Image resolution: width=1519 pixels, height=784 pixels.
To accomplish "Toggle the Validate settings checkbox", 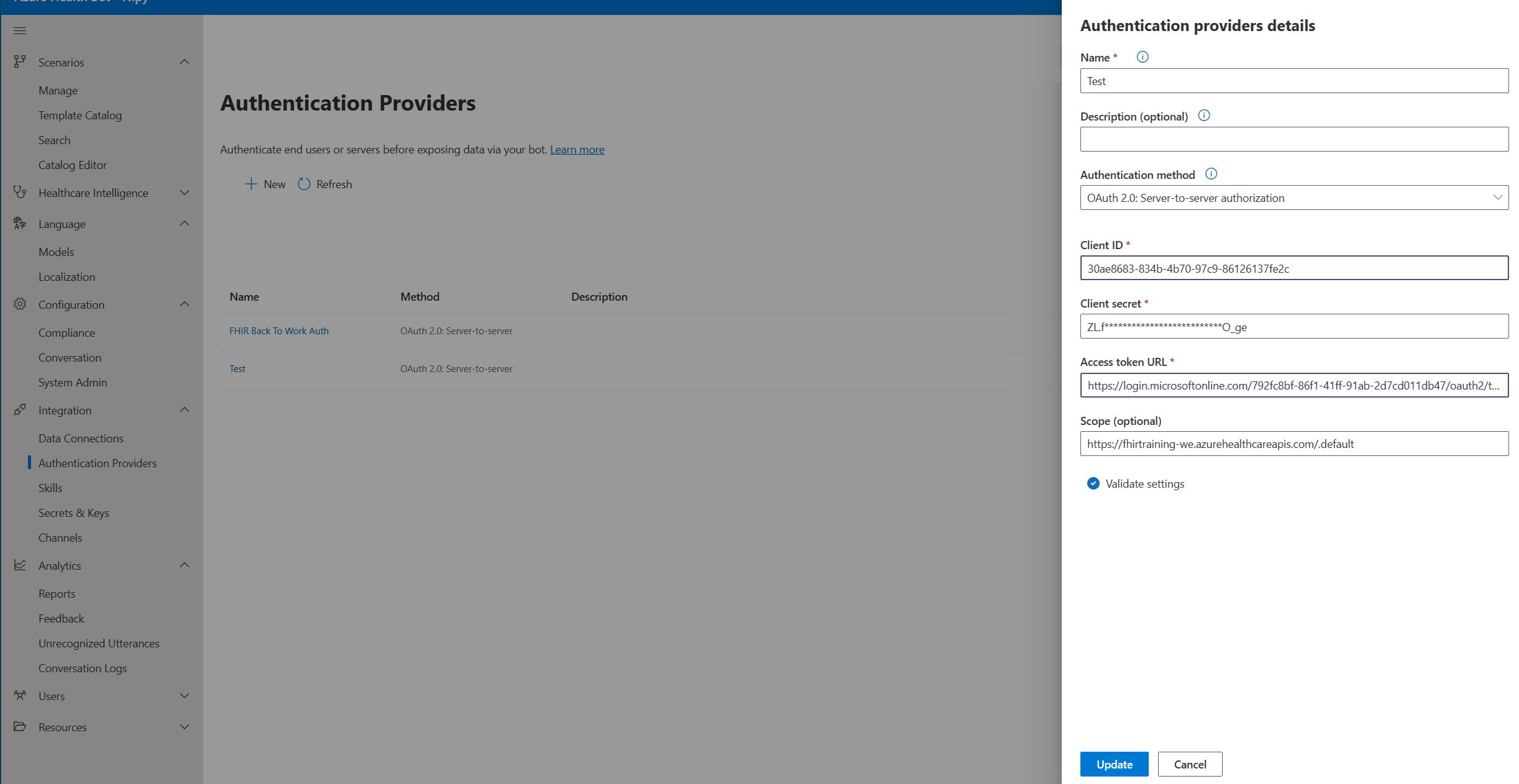I will 1093,483.
